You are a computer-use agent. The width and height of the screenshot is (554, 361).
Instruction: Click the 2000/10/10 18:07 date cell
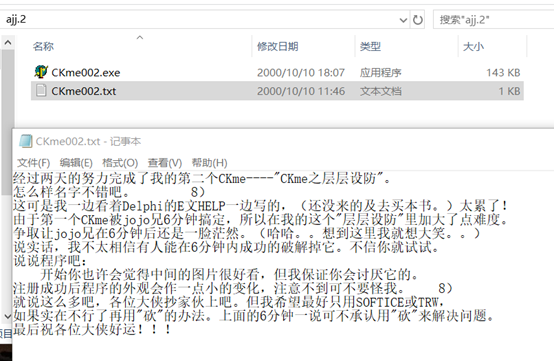[301, 72]
